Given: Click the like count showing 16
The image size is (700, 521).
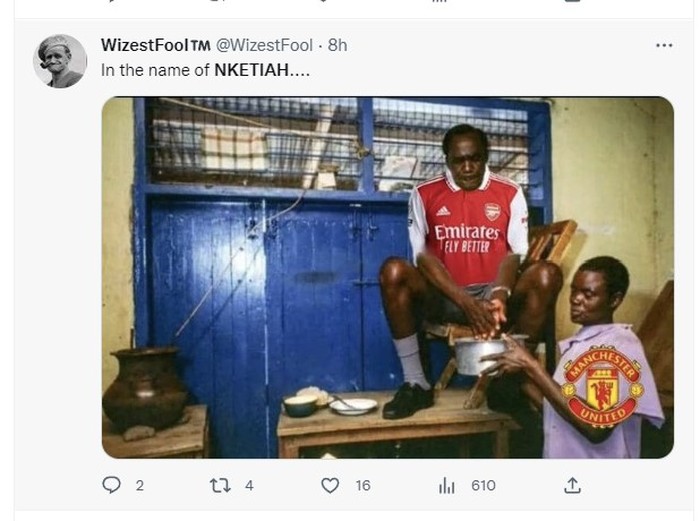Looking at the screenshot, I should pos(362,485).
